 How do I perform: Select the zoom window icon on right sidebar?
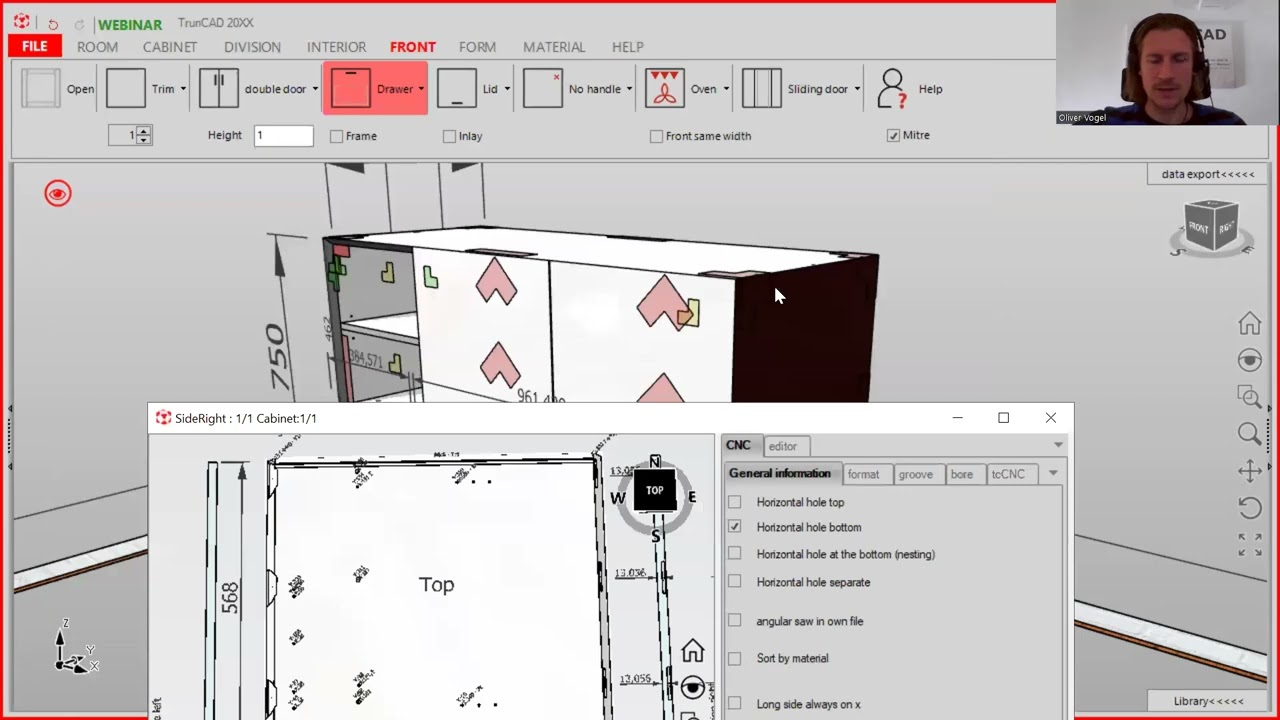(1250, 397)
